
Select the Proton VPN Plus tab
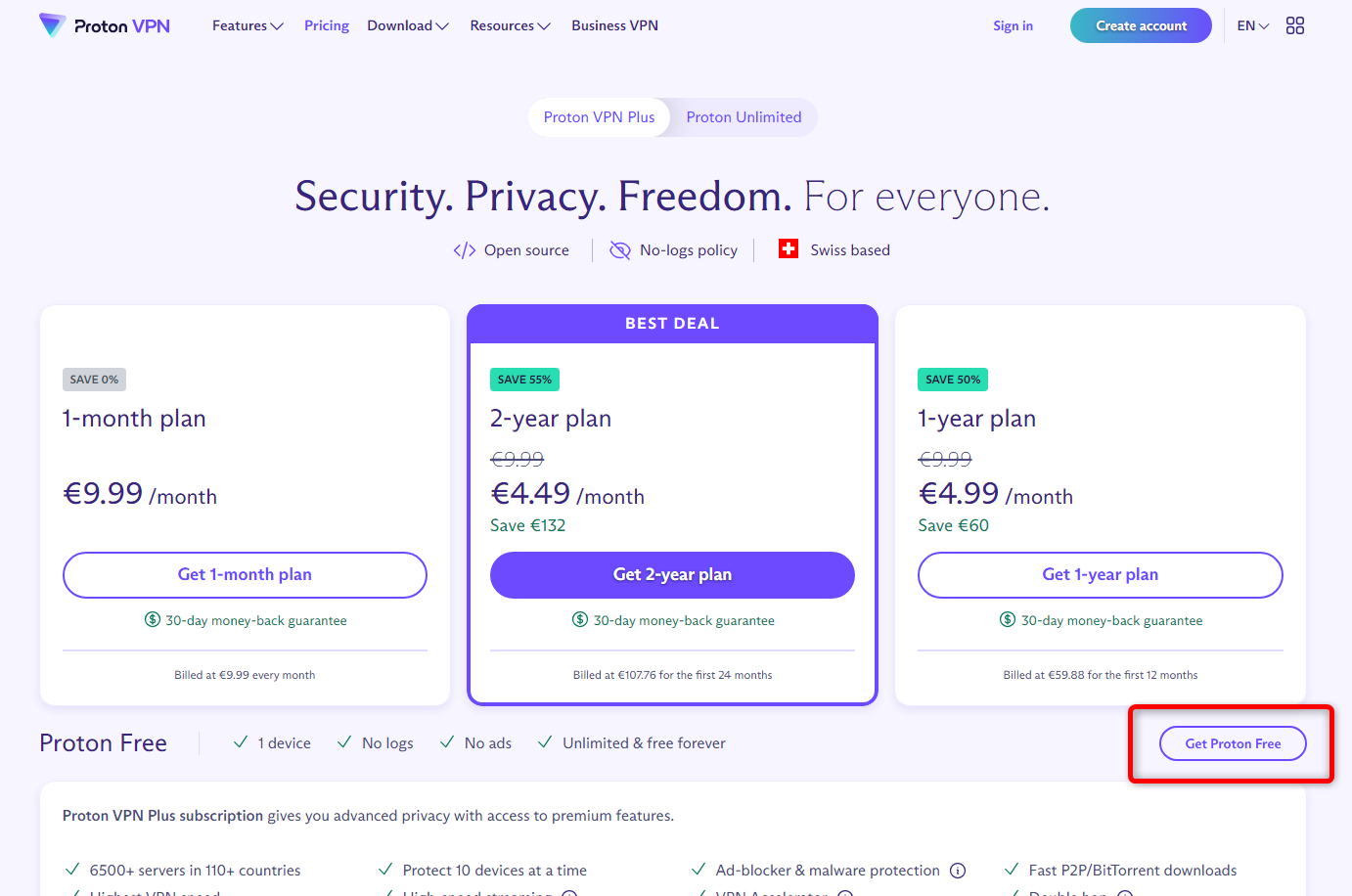(x=600, y=117)
